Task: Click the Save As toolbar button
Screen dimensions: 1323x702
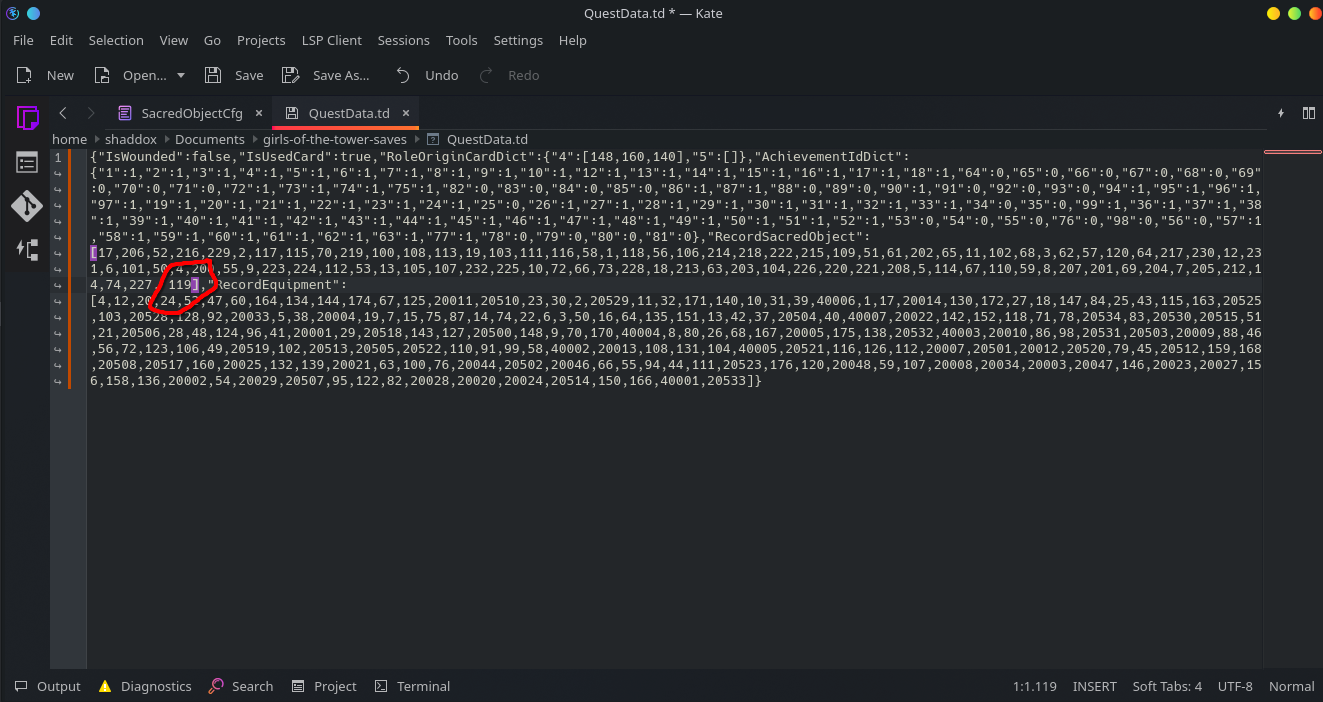Action: 326,75
